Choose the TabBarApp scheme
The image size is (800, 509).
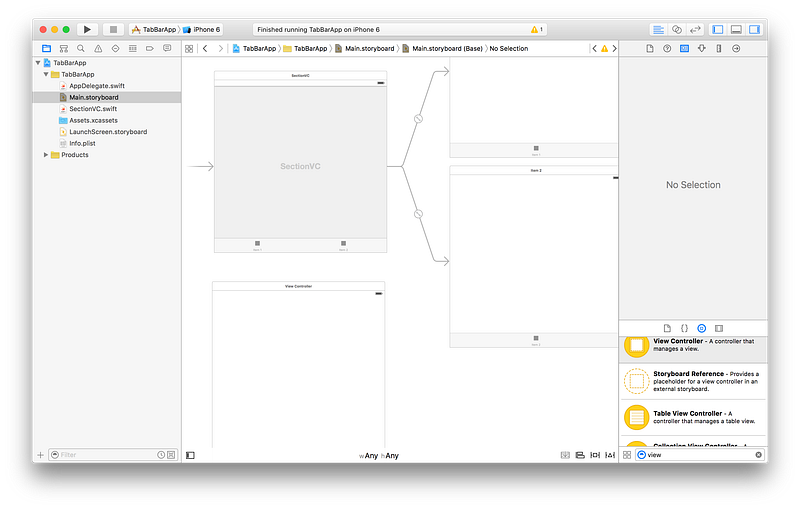154,30
